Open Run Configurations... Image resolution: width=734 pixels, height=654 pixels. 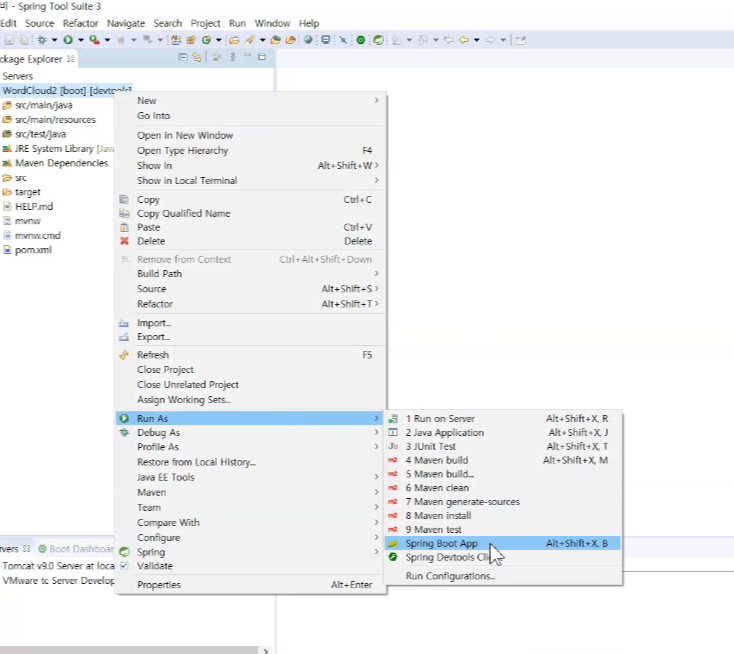503,576
